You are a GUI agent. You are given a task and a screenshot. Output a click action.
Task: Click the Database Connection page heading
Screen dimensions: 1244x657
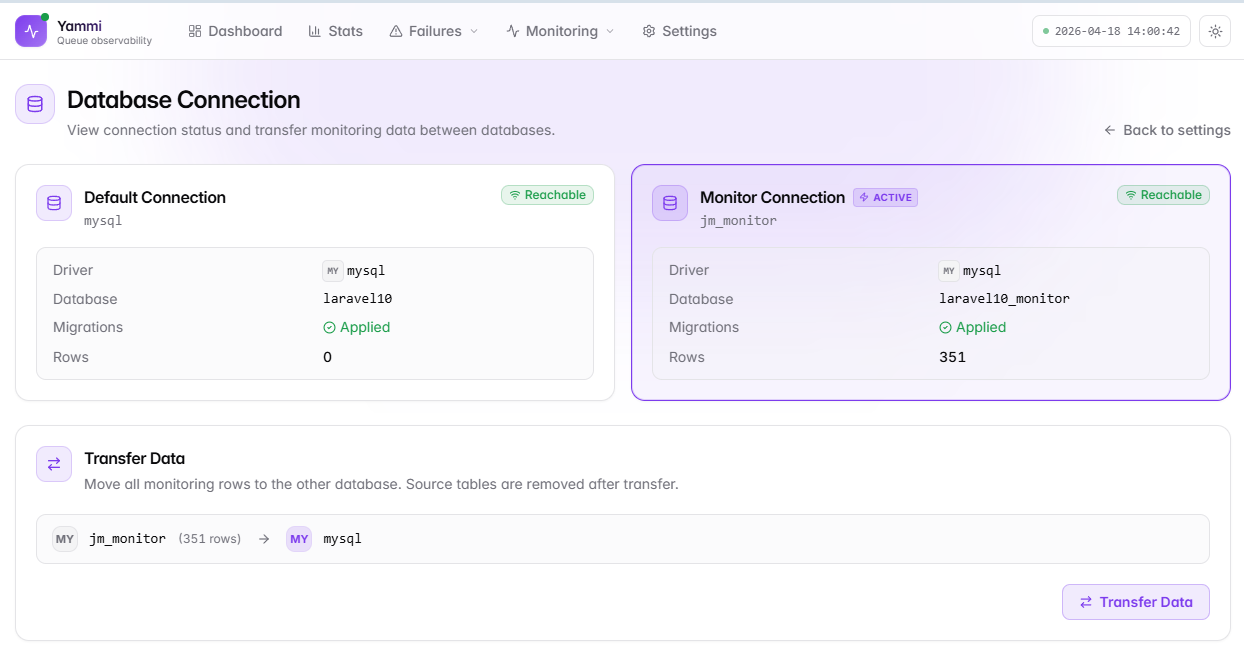pyautogui.click(x=184, y=100)
